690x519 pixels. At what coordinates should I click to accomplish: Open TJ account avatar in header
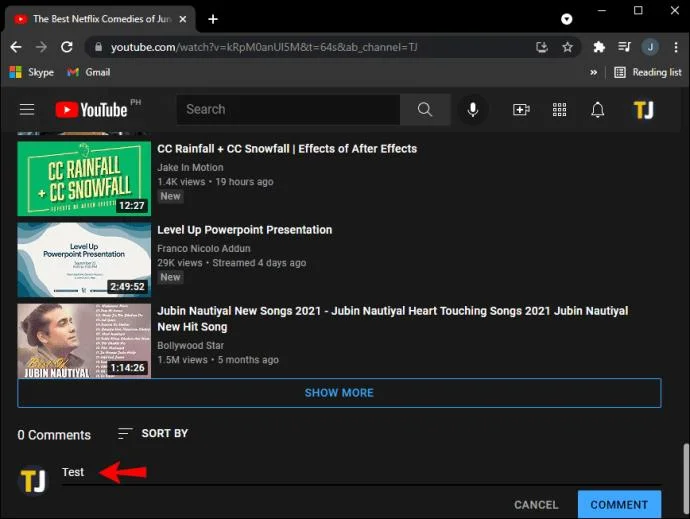pyautogui.click(x=643, y=110)
